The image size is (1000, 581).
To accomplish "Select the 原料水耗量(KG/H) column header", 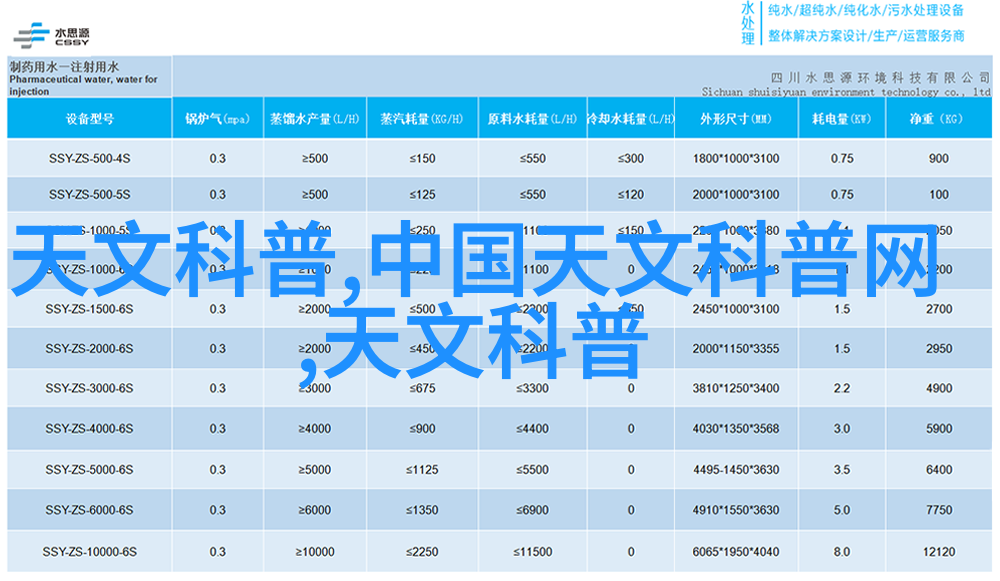I will tap(531, 119).
